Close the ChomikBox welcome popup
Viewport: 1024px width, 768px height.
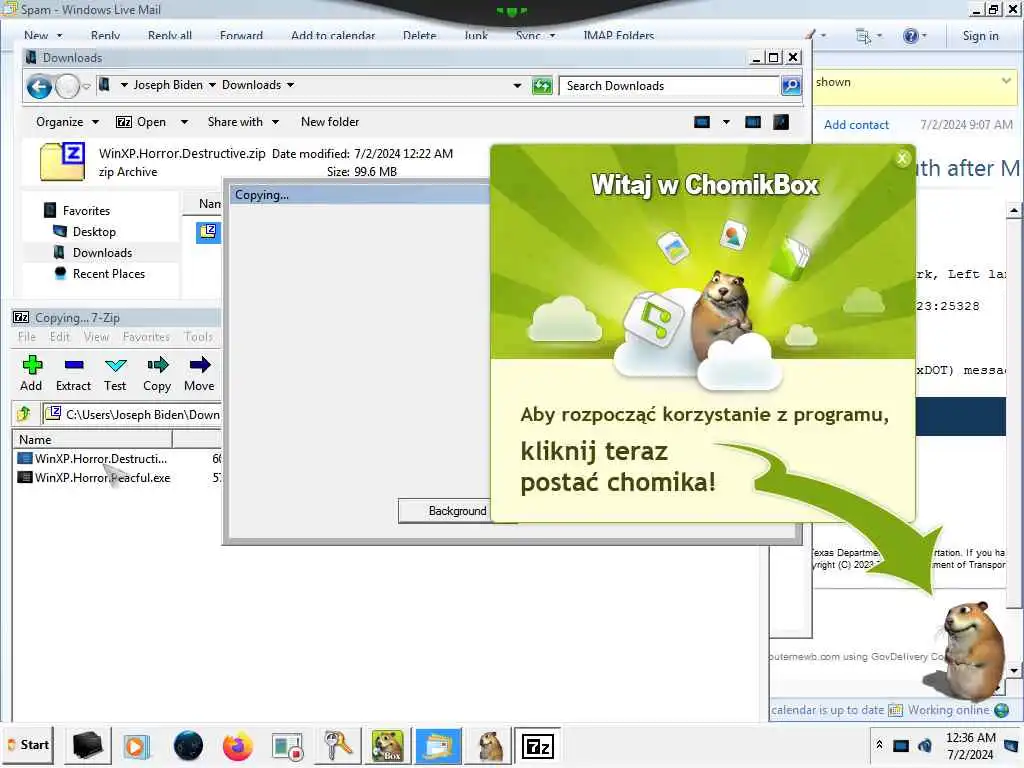click(903, 158)
